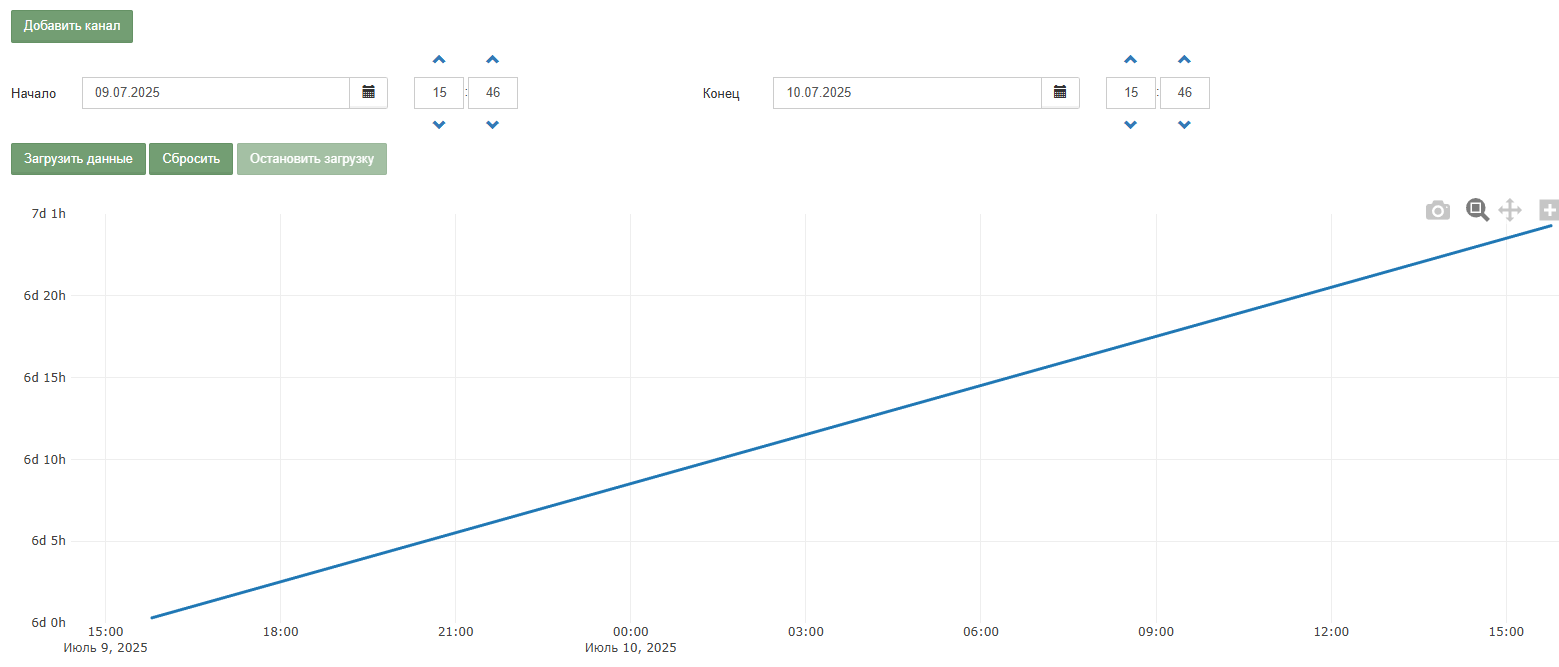The height and width of the screenshot is (667, 1559).
Task: Click the Конец label
Action: tap(721, 94)
